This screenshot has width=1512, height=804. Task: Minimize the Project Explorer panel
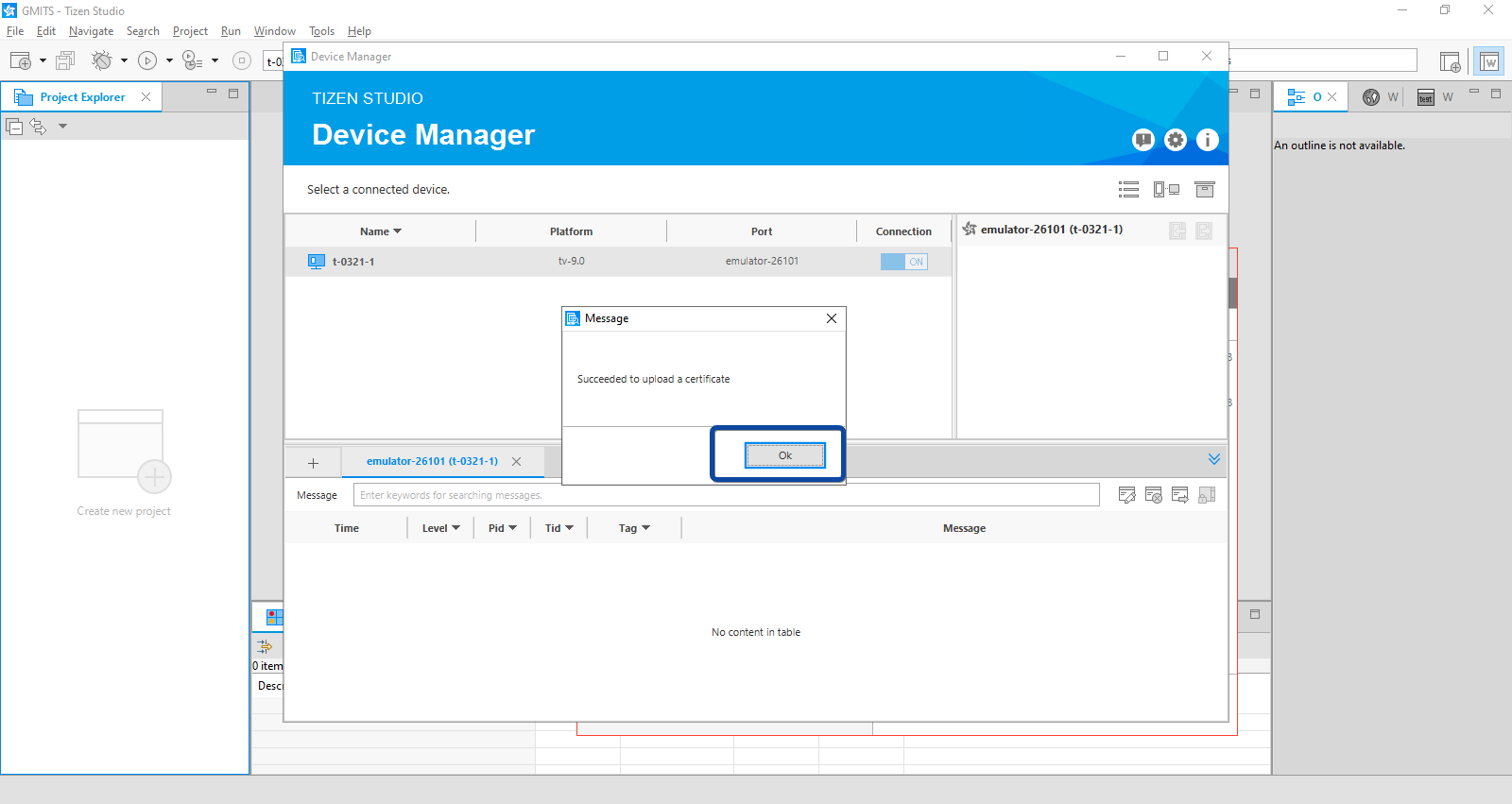pos(212,92)
